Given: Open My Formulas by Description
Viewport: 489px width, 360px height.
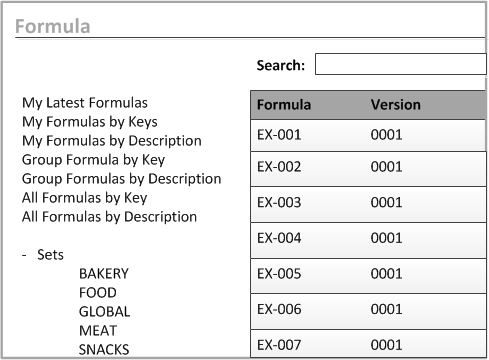Looking at the screenshot, I should [x=112, y=141].
